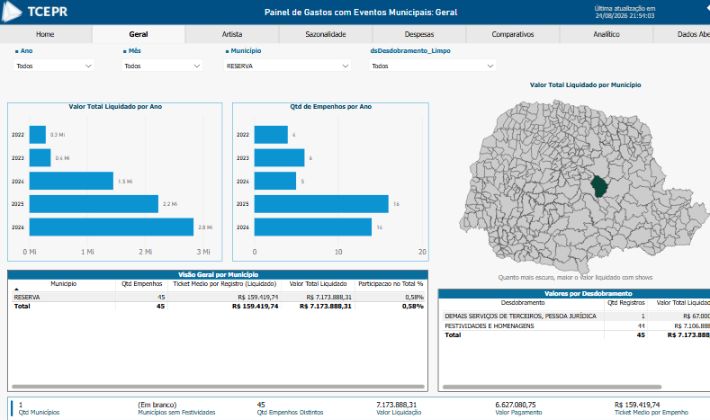This screenshot has height=420, width=710.
Task: Switch to the Comparativos tab
Action: click(x=513, y=34)
